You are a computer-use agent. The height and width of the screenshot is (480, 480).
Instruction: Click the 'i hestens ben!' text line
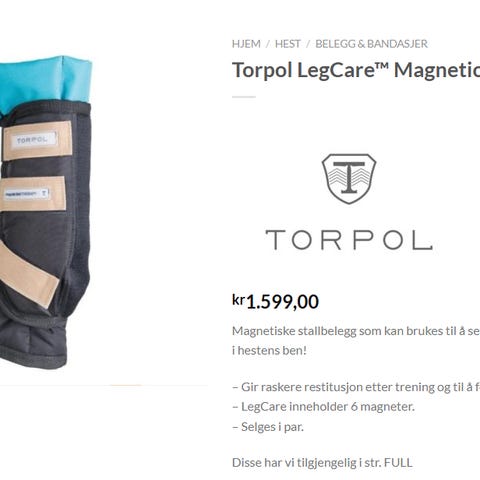(269, 350)
